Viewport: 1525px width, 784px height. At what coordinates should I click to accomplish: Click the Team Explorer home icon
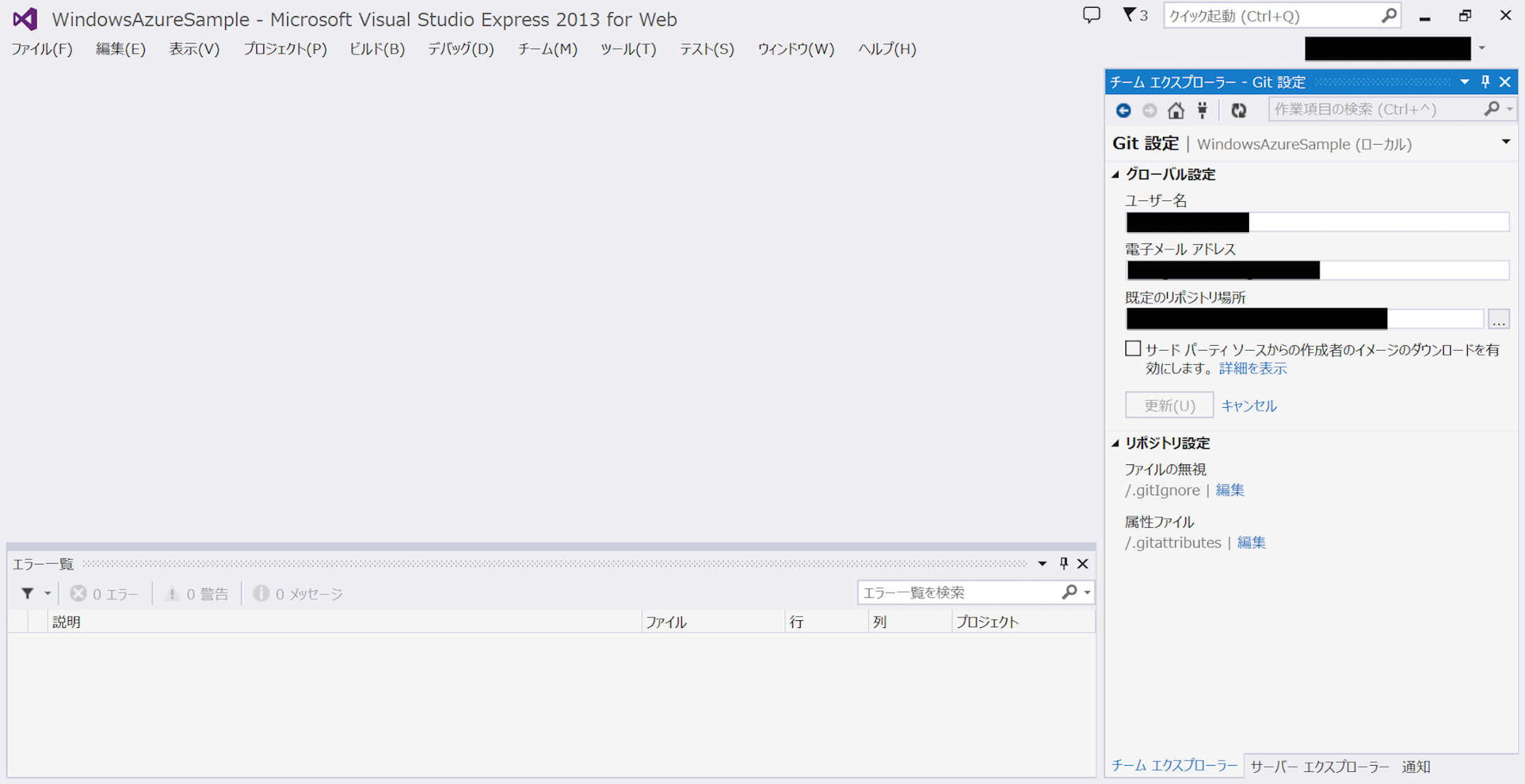click(1176, 110)
